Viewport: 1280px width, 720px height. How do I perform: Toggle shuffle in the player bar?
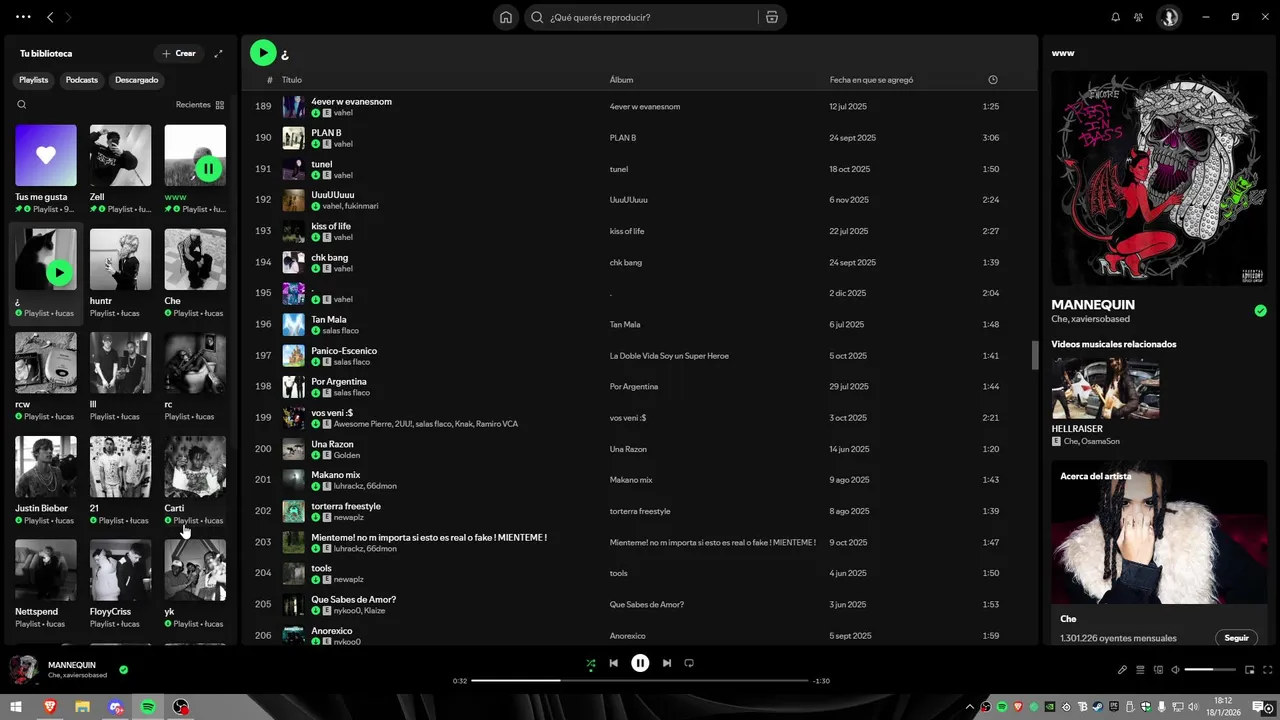[x=591, y=663]
